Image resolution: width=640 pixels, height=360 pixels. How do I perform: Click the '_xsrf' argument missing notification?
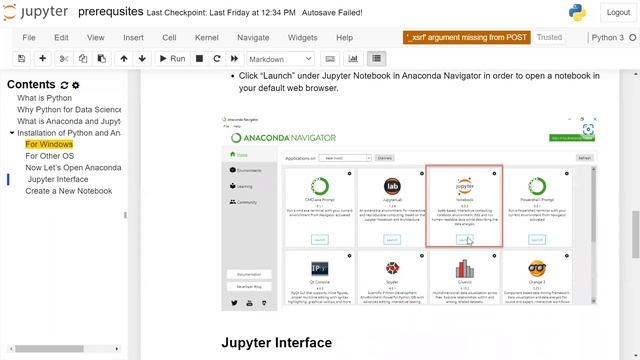pos(467,37)
